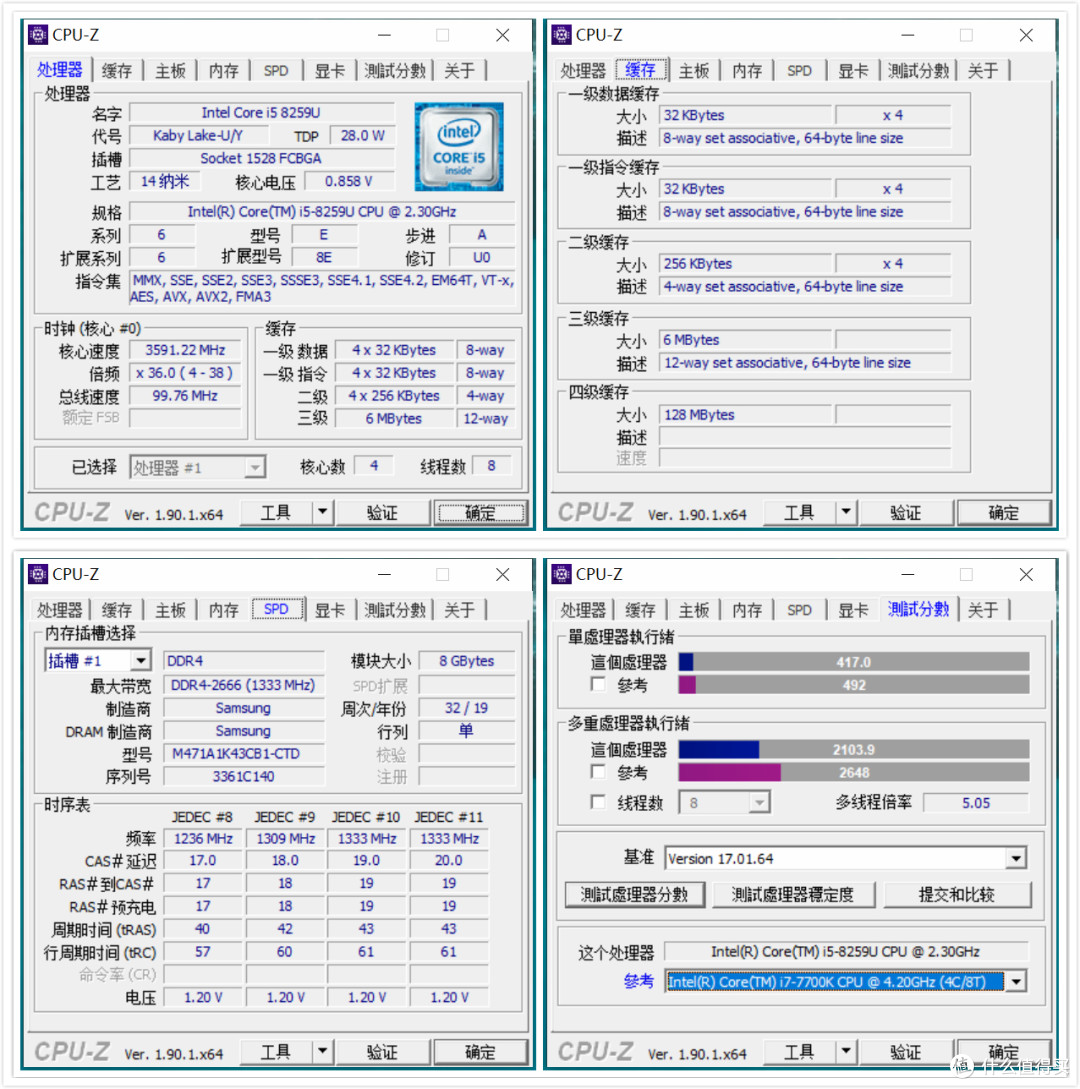Click the 型号 M471A1K43CB1-CTD field
1080x1089 pixels.
click(244, 754)
